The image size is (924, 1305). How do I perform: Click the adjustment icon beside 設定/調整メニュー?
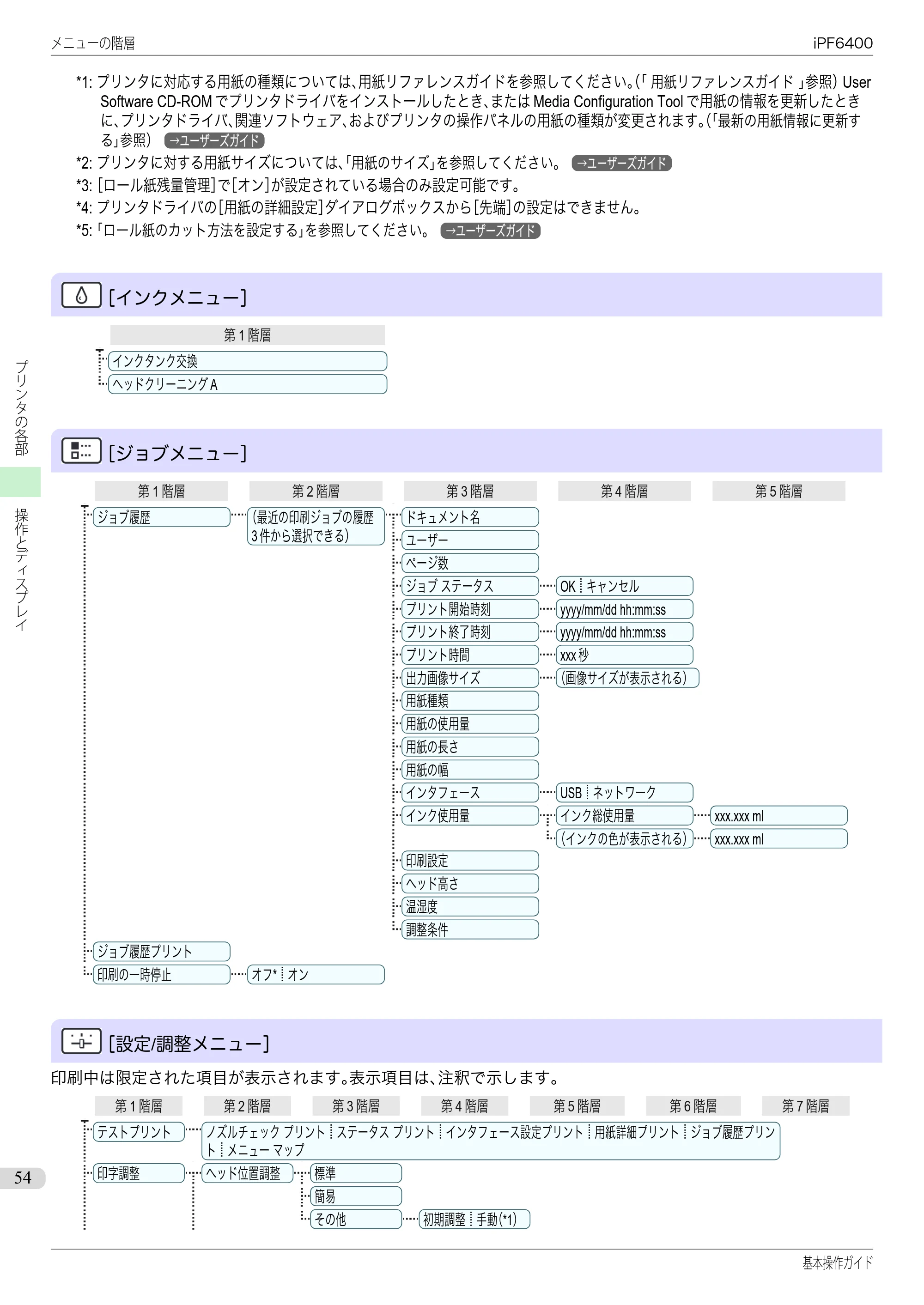(81, 1041)
